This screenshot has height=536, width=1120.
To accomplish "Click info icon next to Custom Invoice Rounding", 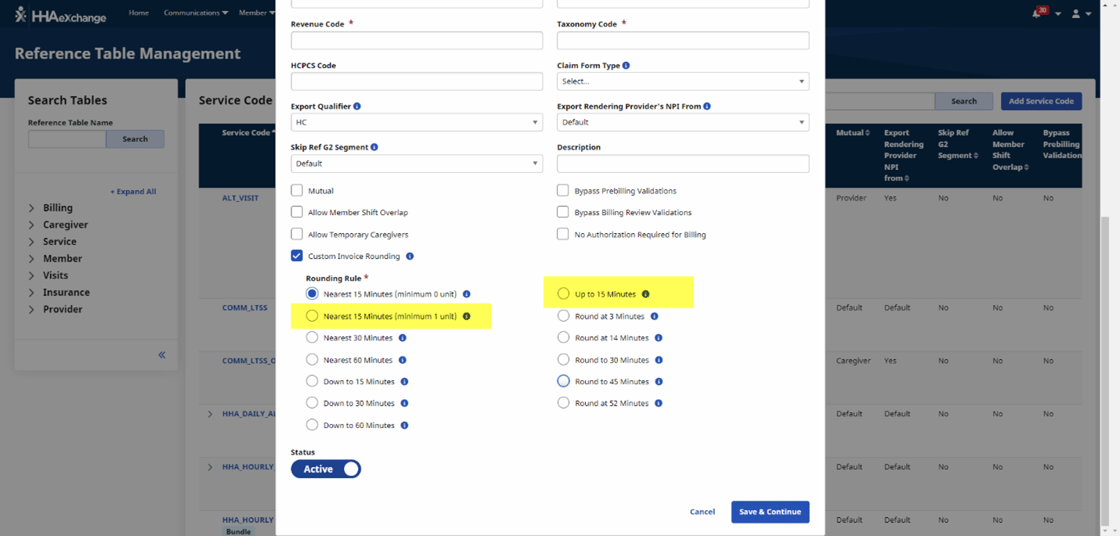I will tap(410, 256).
